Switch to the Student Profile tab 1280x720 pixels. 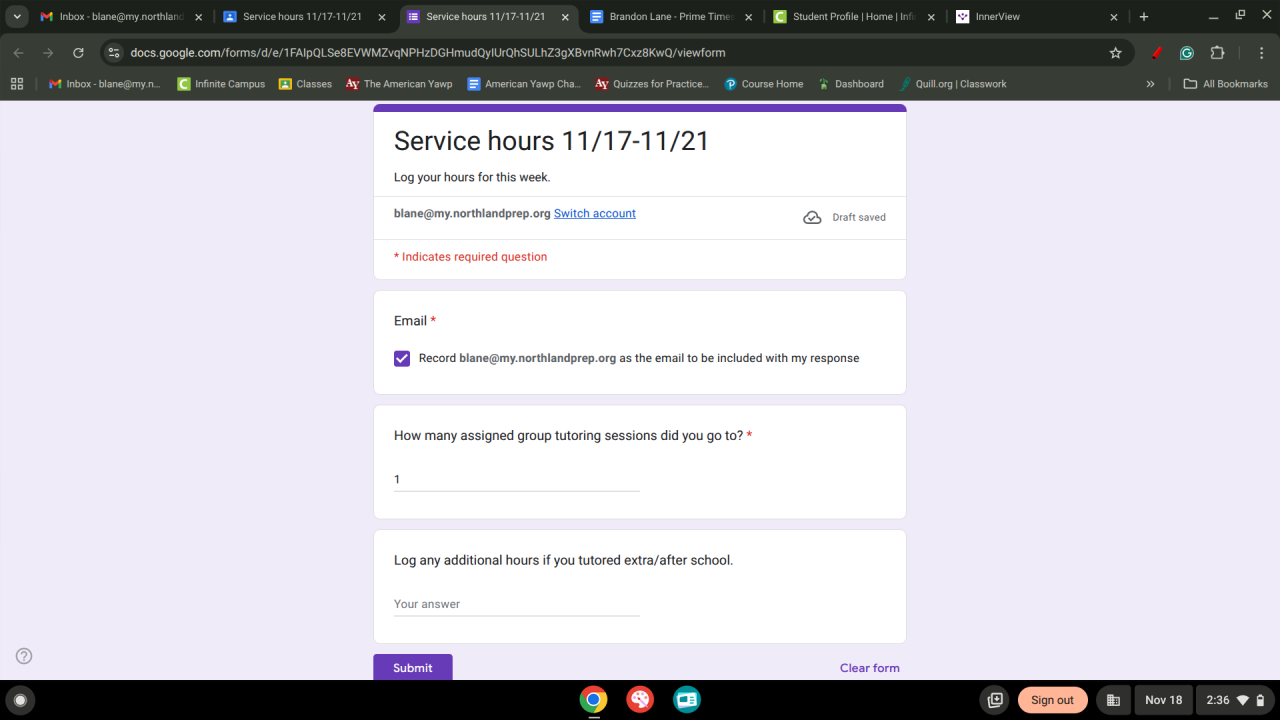pos(854,17)
